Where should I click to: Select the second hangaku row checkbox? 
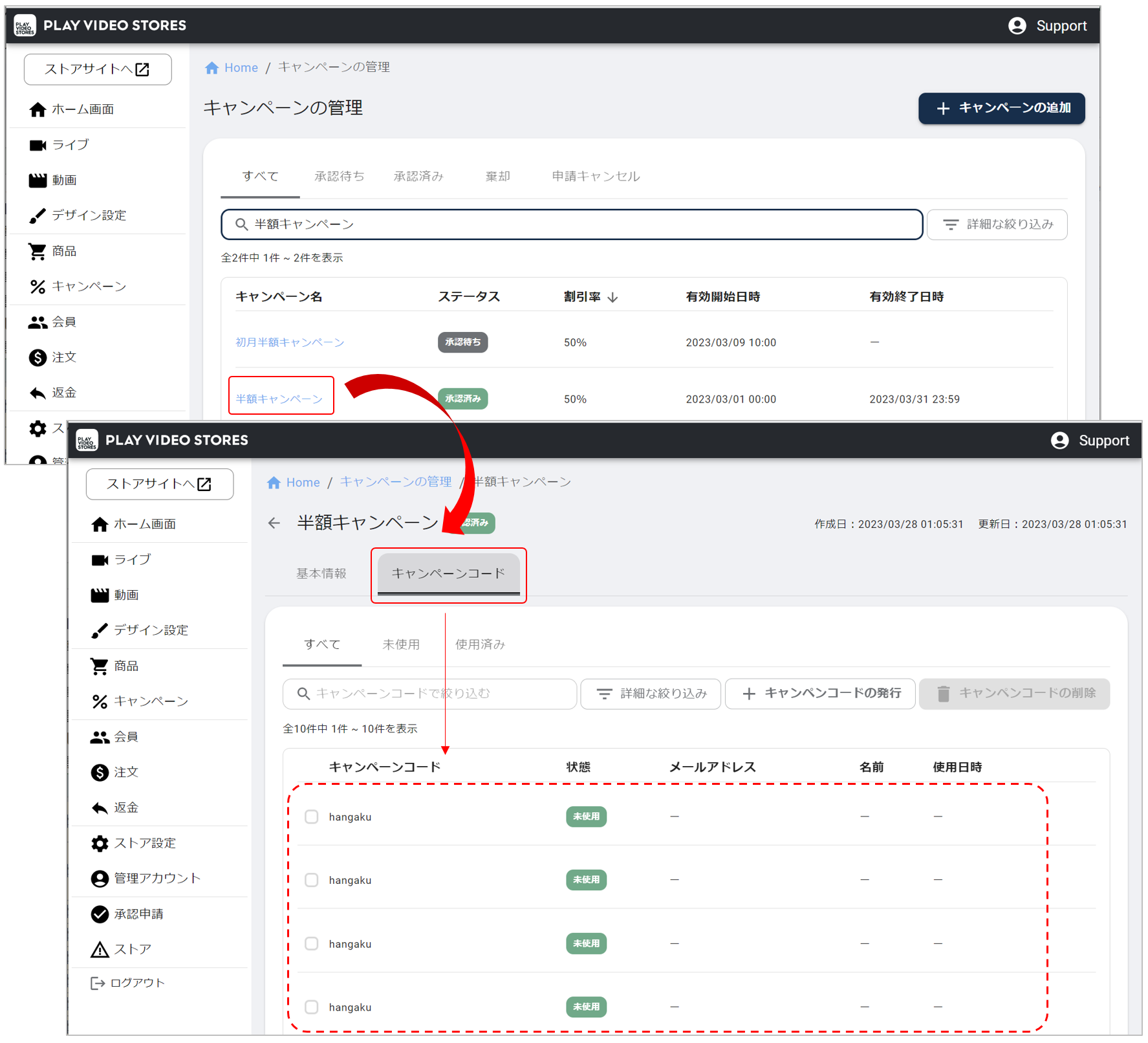[x=312, y=880]
